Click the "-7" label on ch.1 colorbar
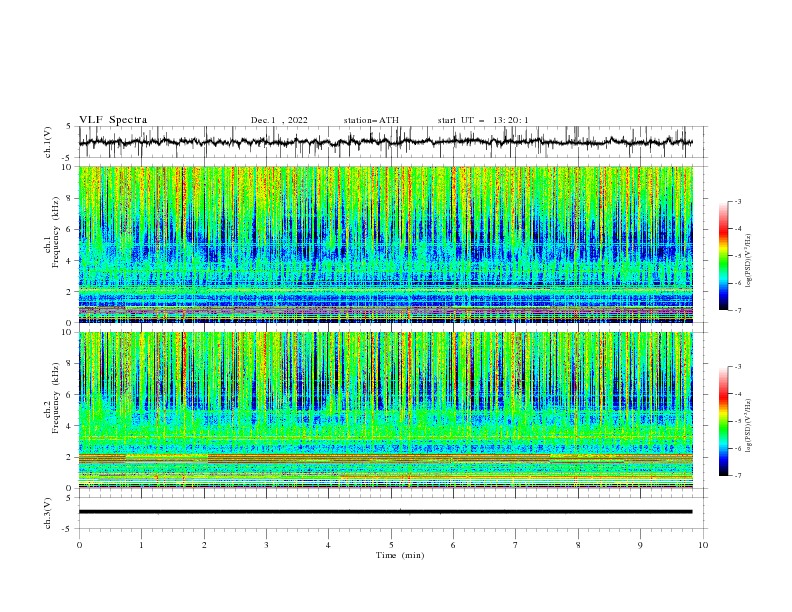 point(738,310)
